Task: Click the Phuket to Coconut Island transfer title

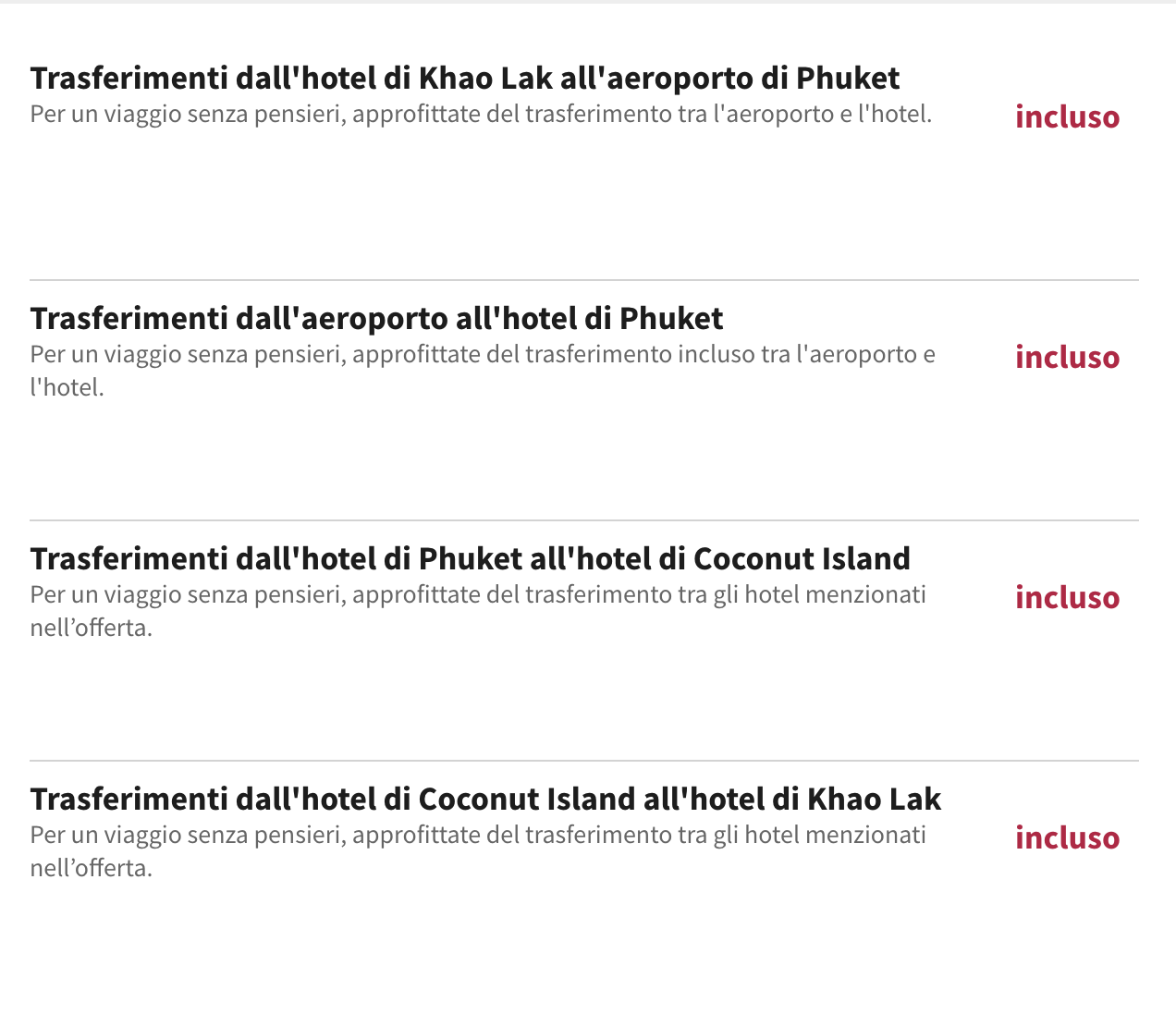Action: coord(471,559)
